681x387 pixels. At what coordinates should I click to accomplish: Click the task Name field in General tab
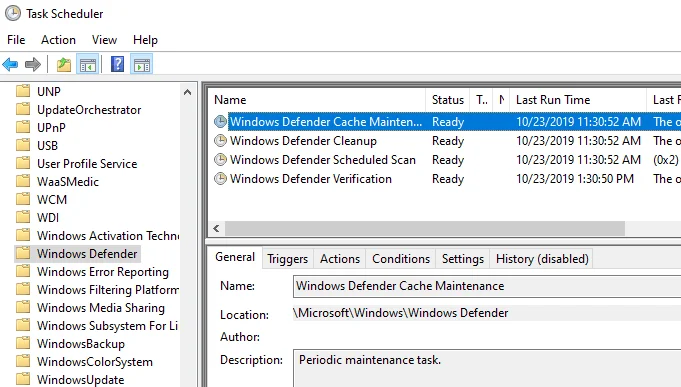487,286
